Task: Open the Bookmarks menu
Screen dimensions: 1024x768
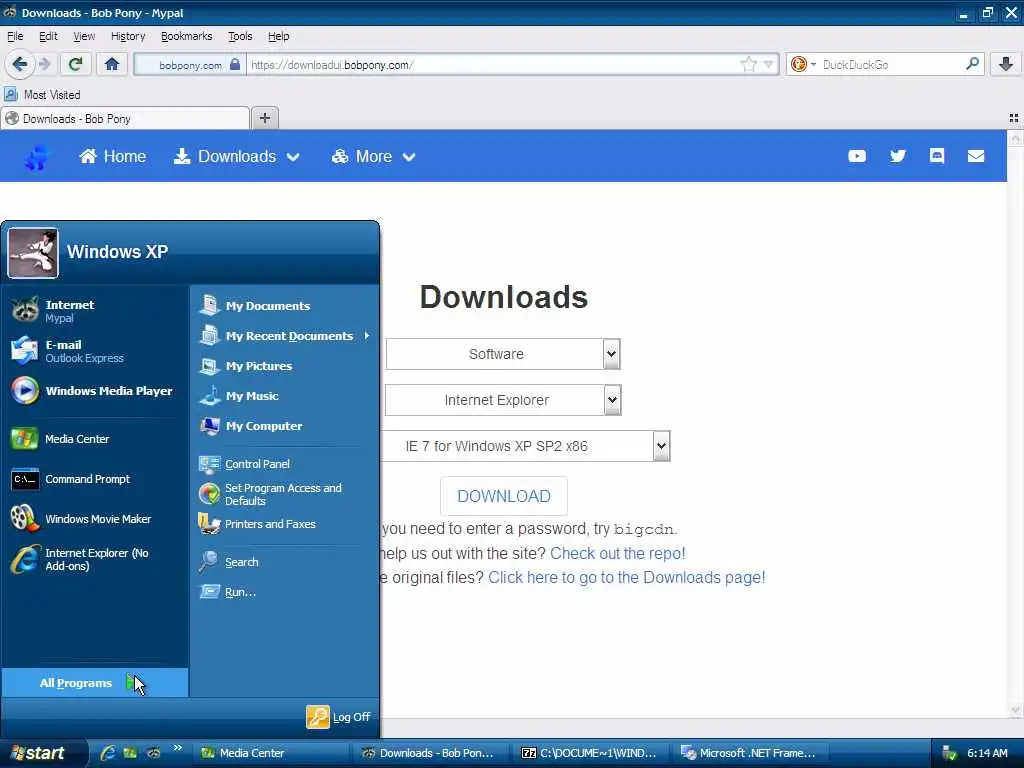Action: click(187, 36)
